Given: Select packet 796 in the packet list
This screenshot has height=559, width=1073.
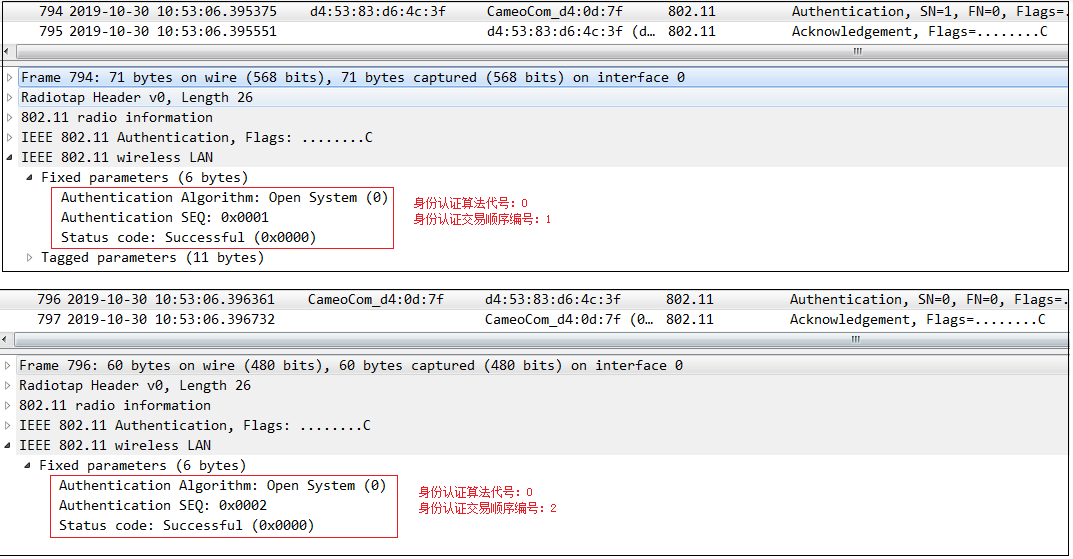Looking at the screenshot, I should (534, 300).
